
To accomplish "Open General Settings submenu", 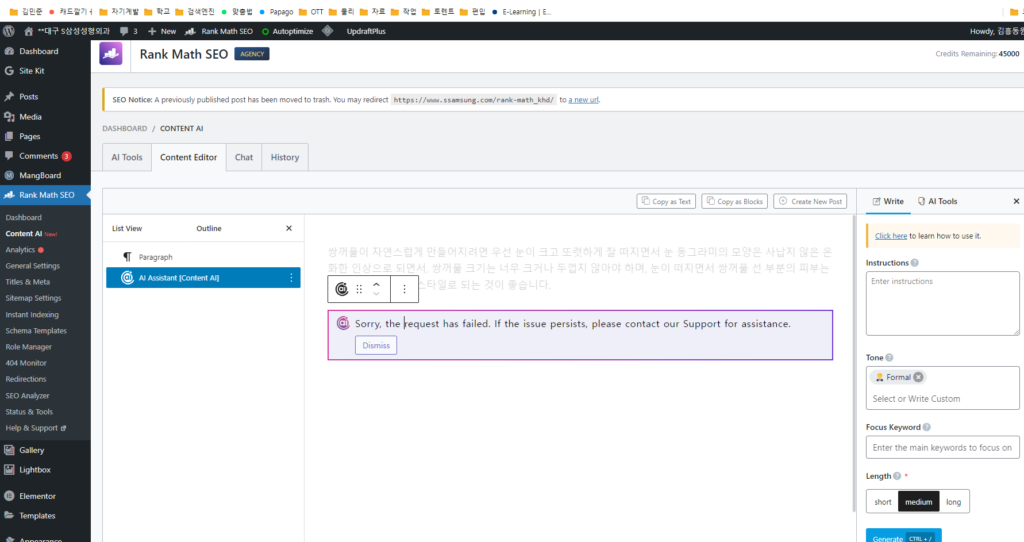I will [x=33, y=266].
